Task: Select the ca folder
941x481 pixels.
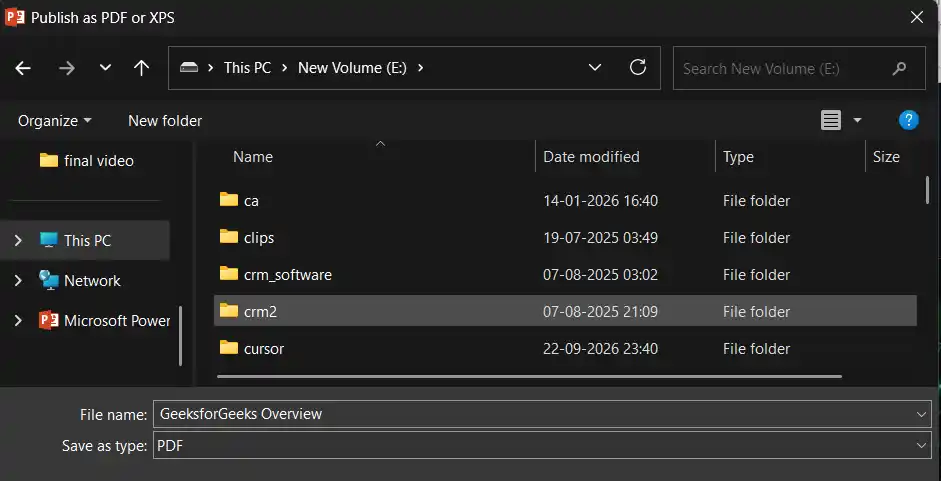Action: (565, 200)
